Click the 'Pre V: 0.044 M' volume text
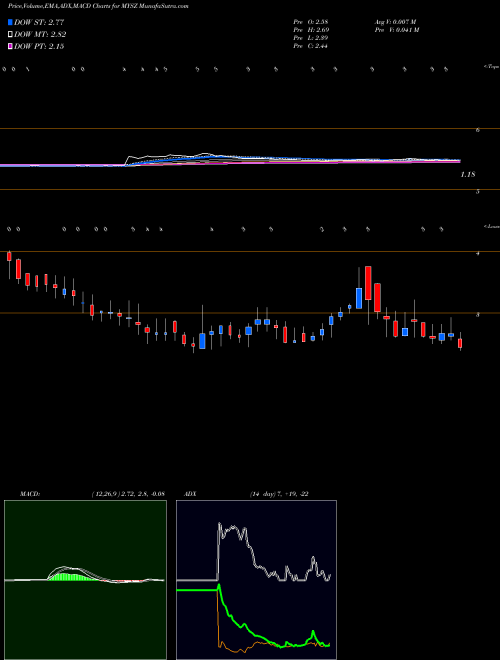The image size is (500, 660). [396, 29]
